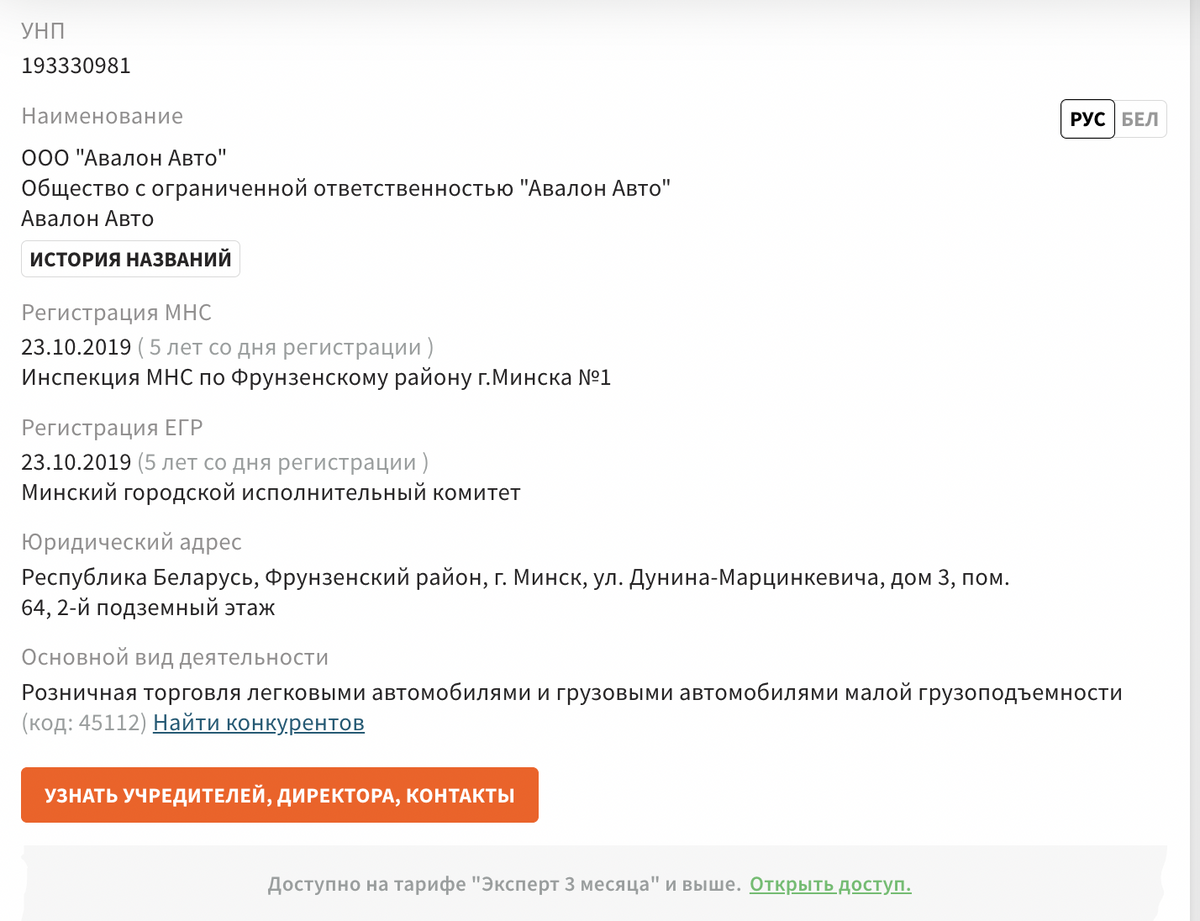The image size is (1200, 921).
Task: Click the legal address starting with Республика Беларусь
Action: (515, 578)
